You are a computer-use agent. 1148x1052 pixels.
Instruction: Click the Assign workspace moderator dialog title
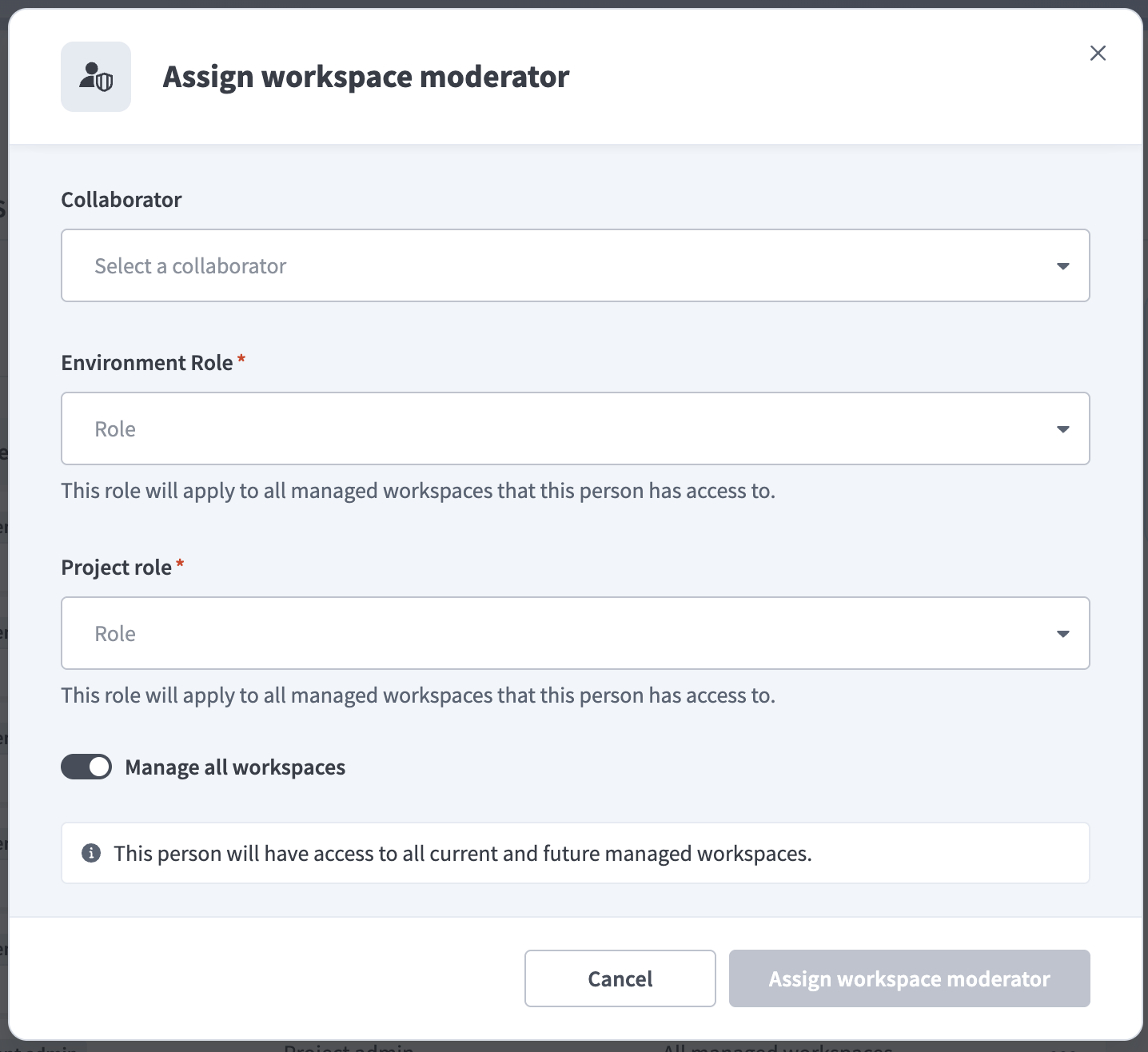pos(365,76)
